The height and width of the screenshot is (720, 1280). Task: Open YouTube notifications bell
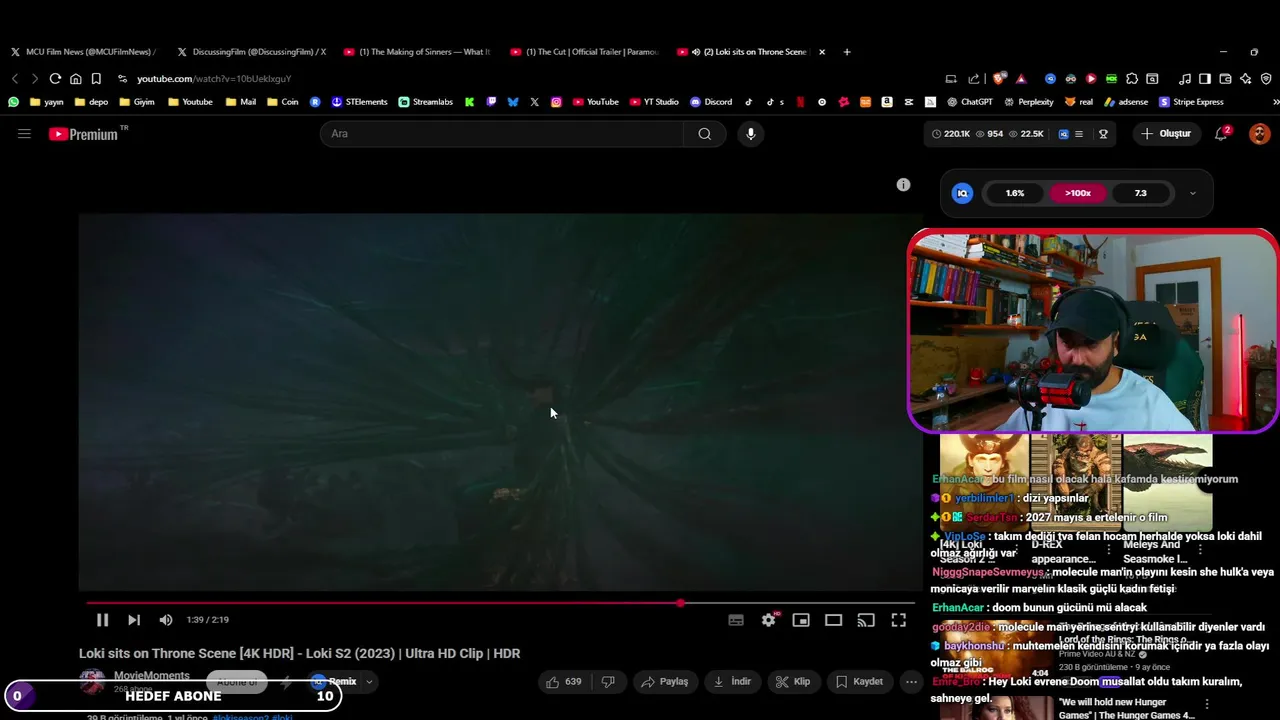(1221, 134)
